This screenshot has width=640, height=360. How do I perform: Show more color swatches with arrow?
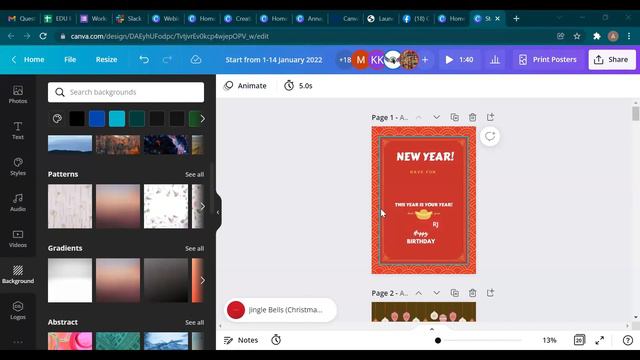tap(202, 119)
